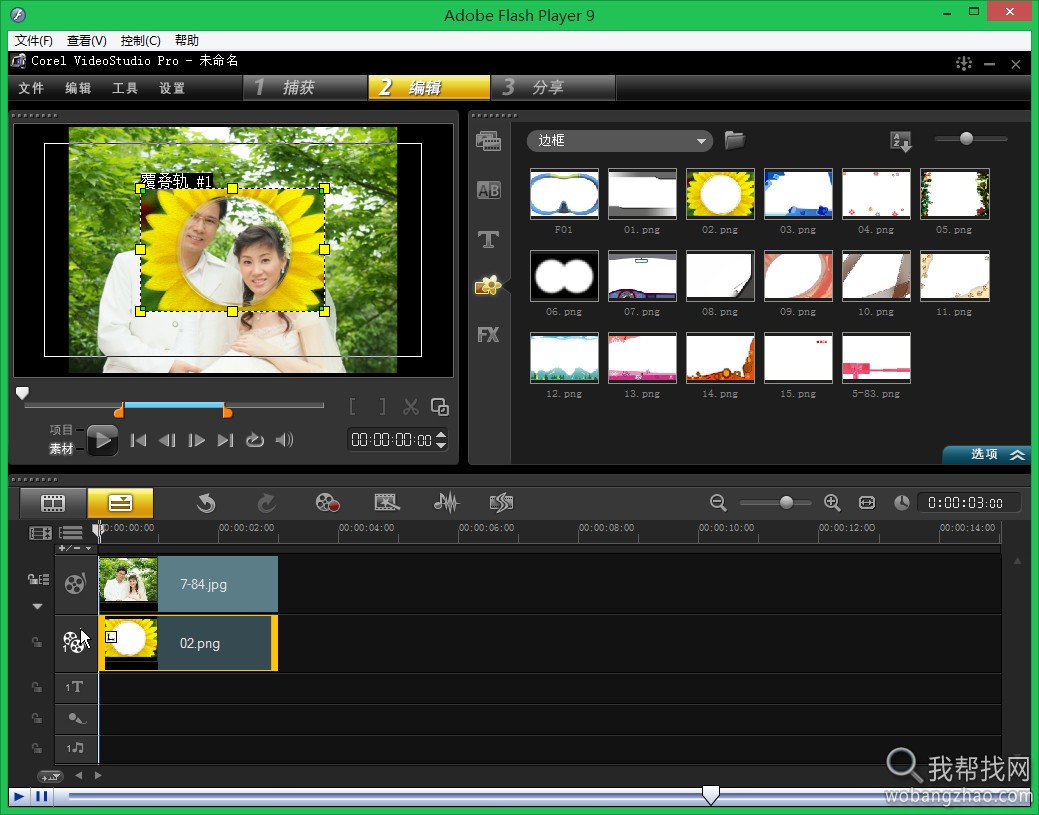This screenshot has width=1039, height=815.
Task: Open the 设置 menu in VideoStudio
Action: (172, 88)
